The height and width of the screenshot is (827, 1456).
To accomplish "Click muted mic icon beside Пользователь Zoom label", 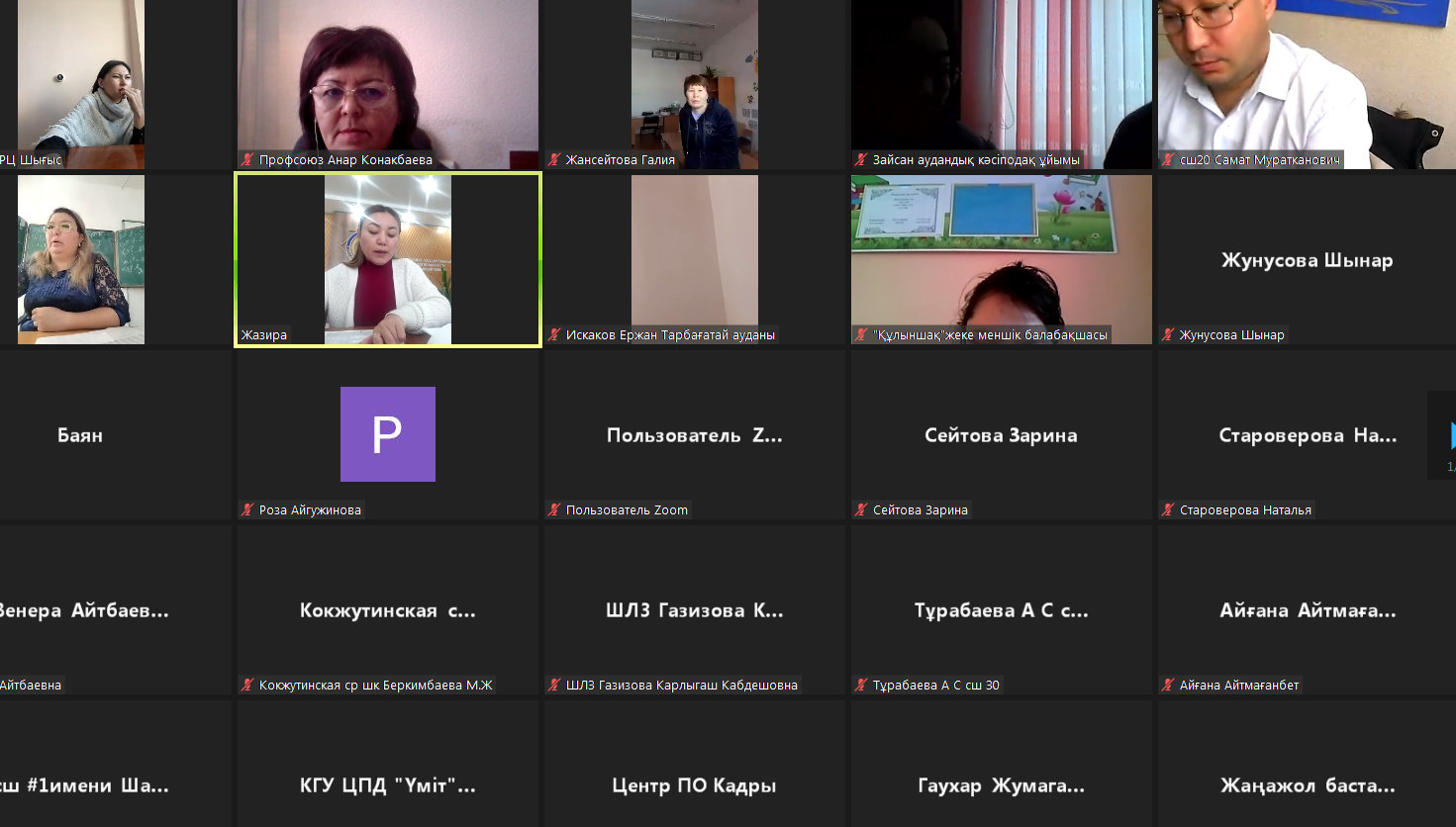I will point(554,509).
